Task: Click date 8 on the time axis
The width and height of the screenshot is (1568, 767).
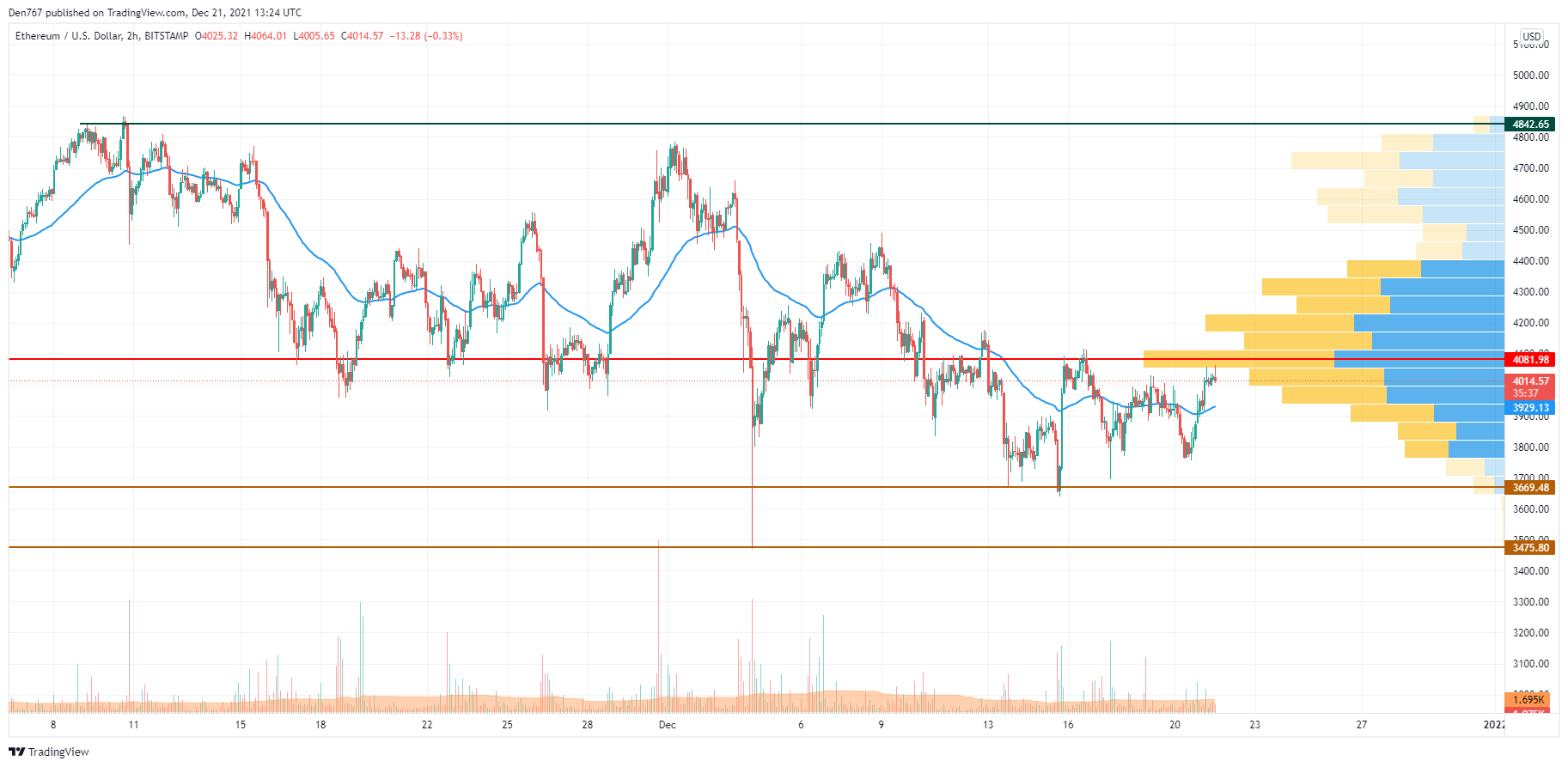Action: pos(53,725)
